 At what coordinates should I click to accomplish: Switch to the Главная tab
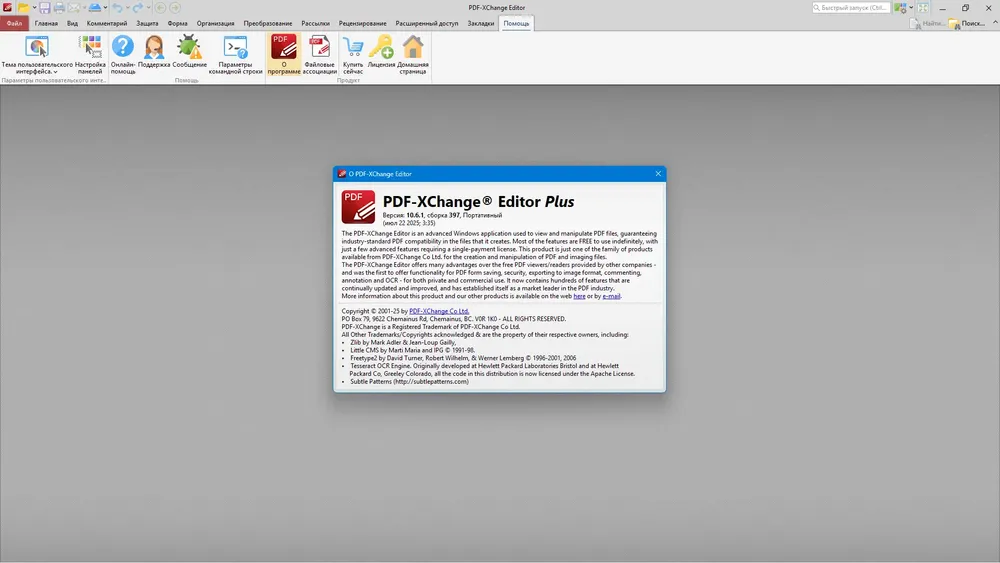coord(46,23)
